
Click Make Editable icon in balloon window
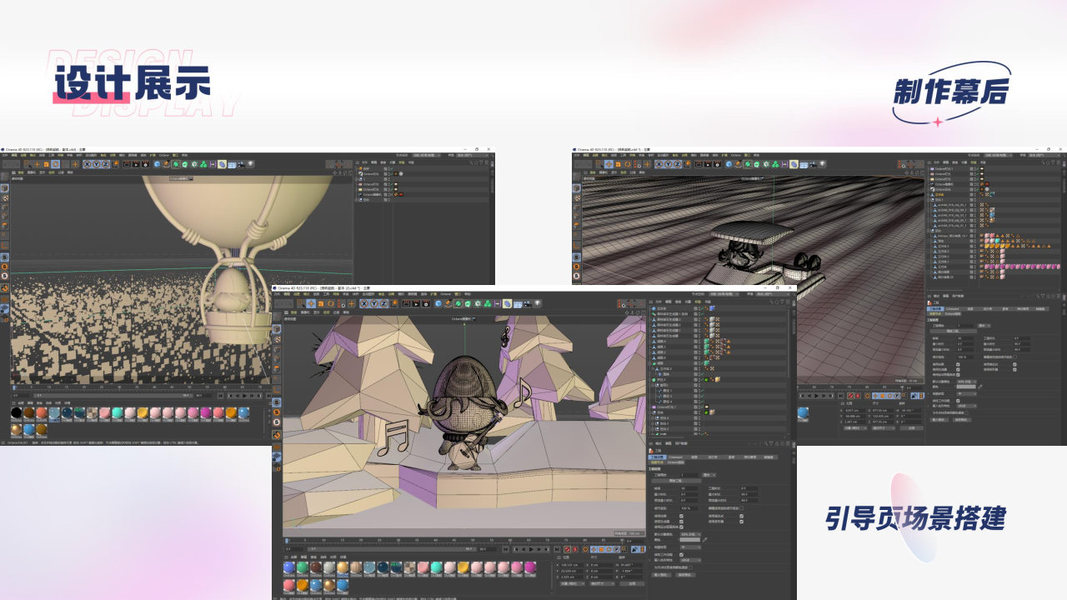(4, 177)
